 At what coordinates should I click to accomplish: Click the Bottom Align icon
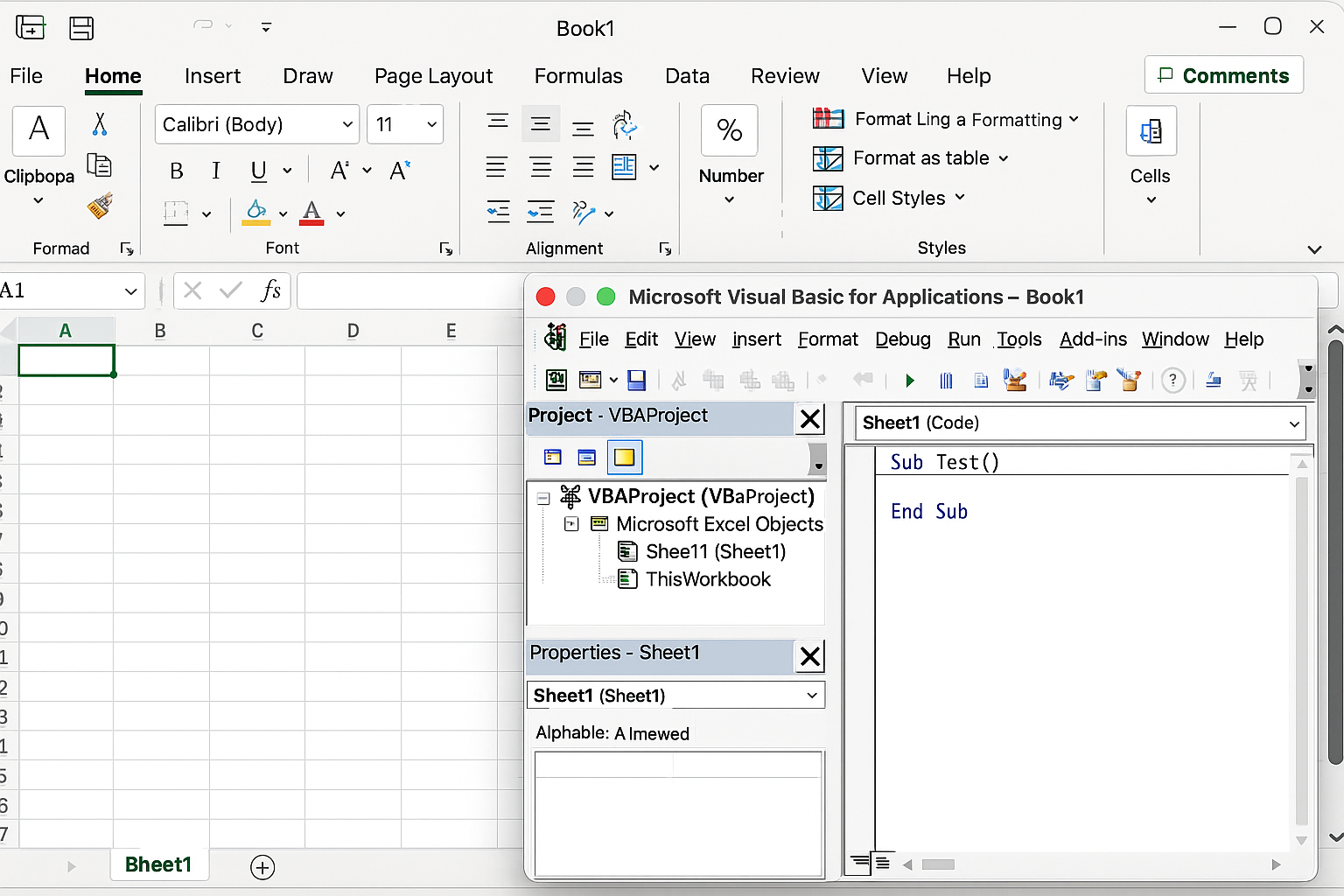583,127
